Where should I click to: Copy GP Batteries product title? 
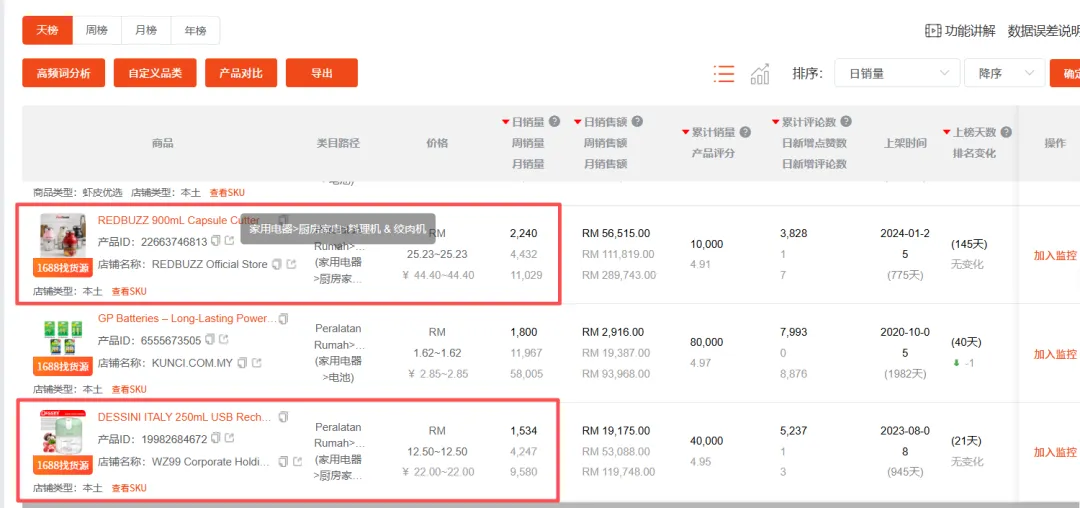pos(284,319)
